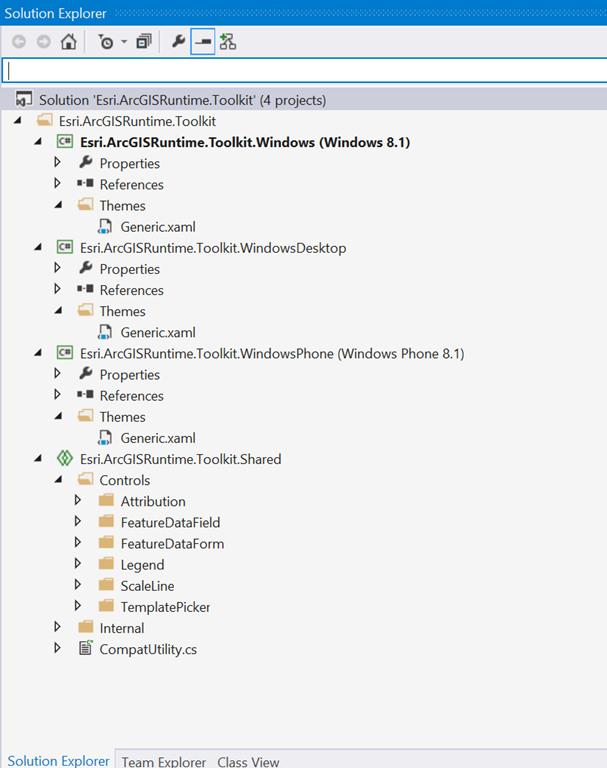Collapse the Controls folder
Image resolution: width=607 pixels, height=768 pixels.
[x=59, y=480]
